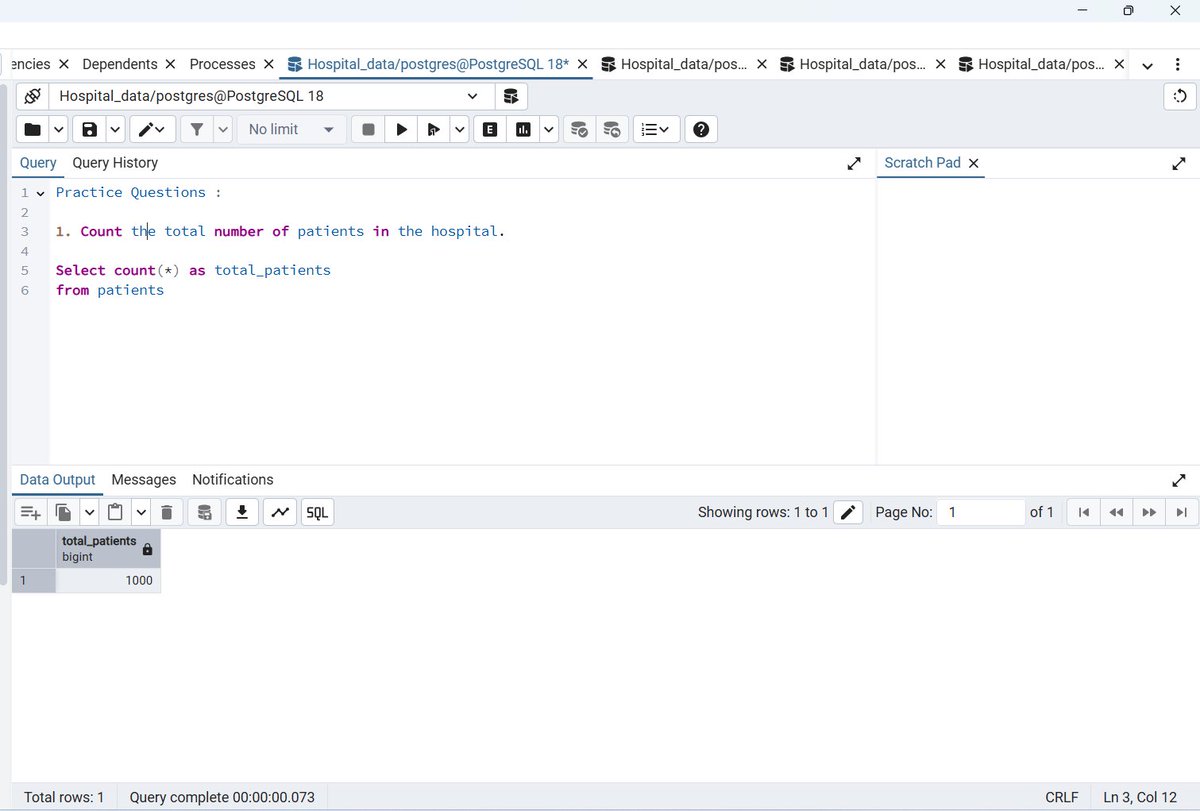Click the new query tool database icon
Image resolution: width=1200 pixels, height=811 pixels.
[511, 97]
